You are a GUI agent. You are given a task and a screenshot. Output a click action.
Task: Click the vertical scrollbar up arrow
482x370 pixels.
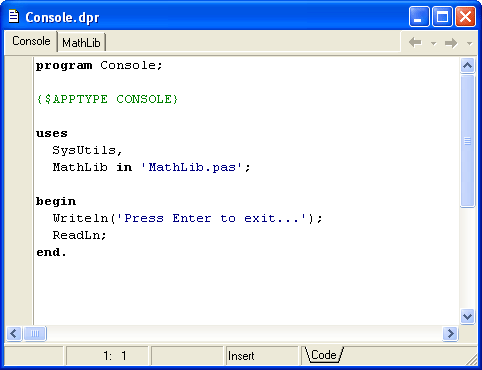click(x=467, y=66)
